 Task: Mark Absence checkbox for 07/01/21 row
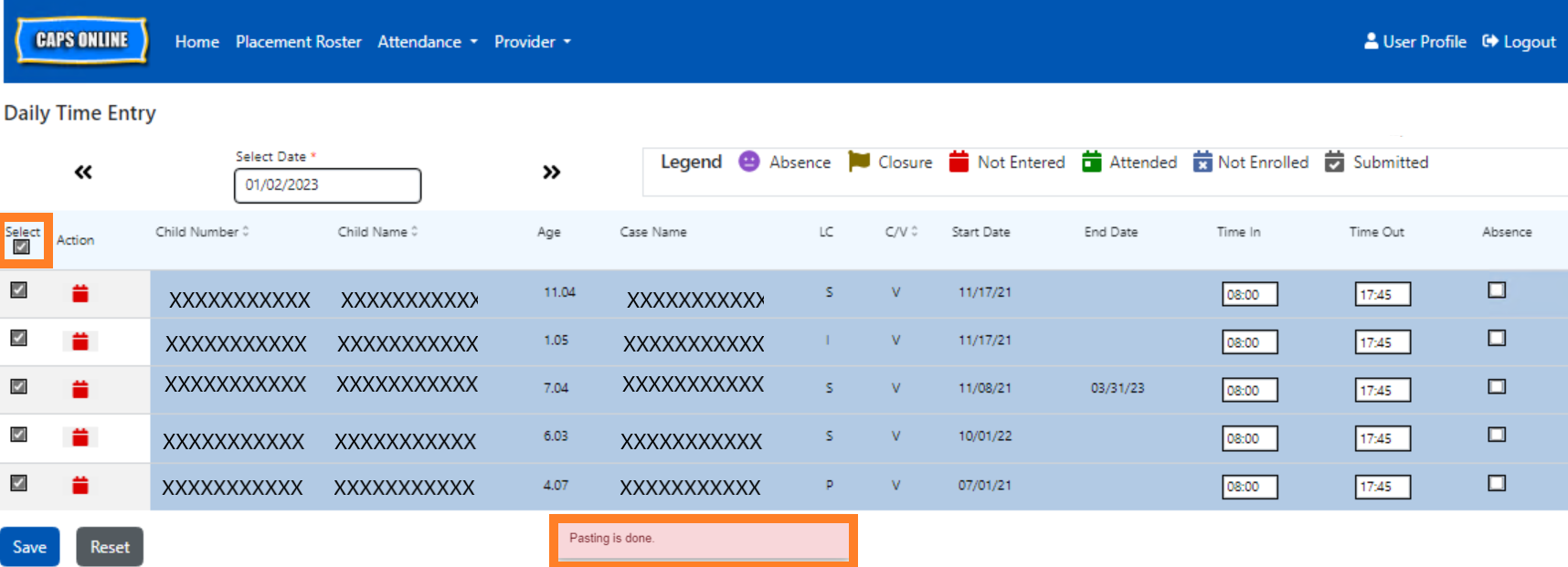tap(1497, 483)
